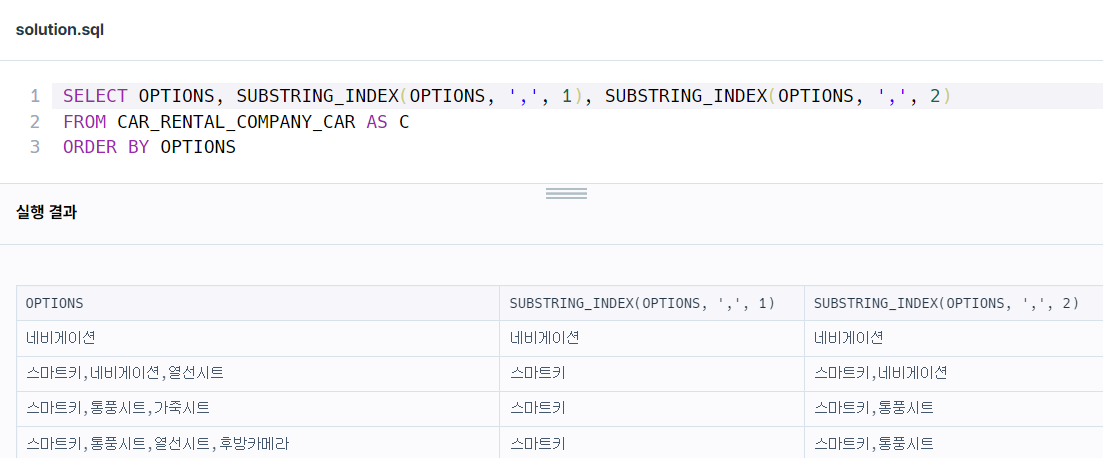Click OPTIONS after ORDER BY on line 3
1103x458 pixels.
pos(198,147)
